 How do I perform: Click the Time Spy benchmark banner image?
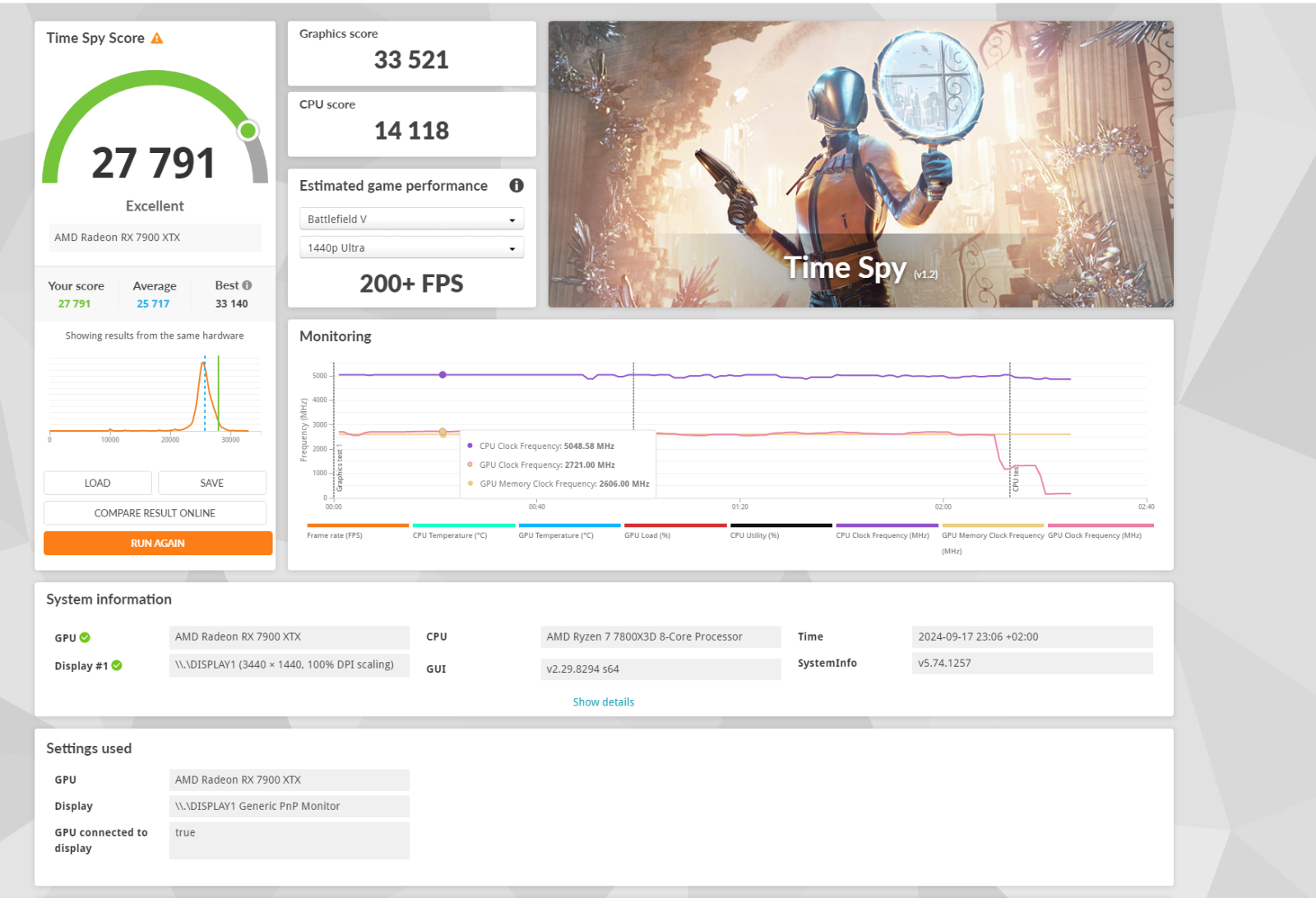click(860, 164)
